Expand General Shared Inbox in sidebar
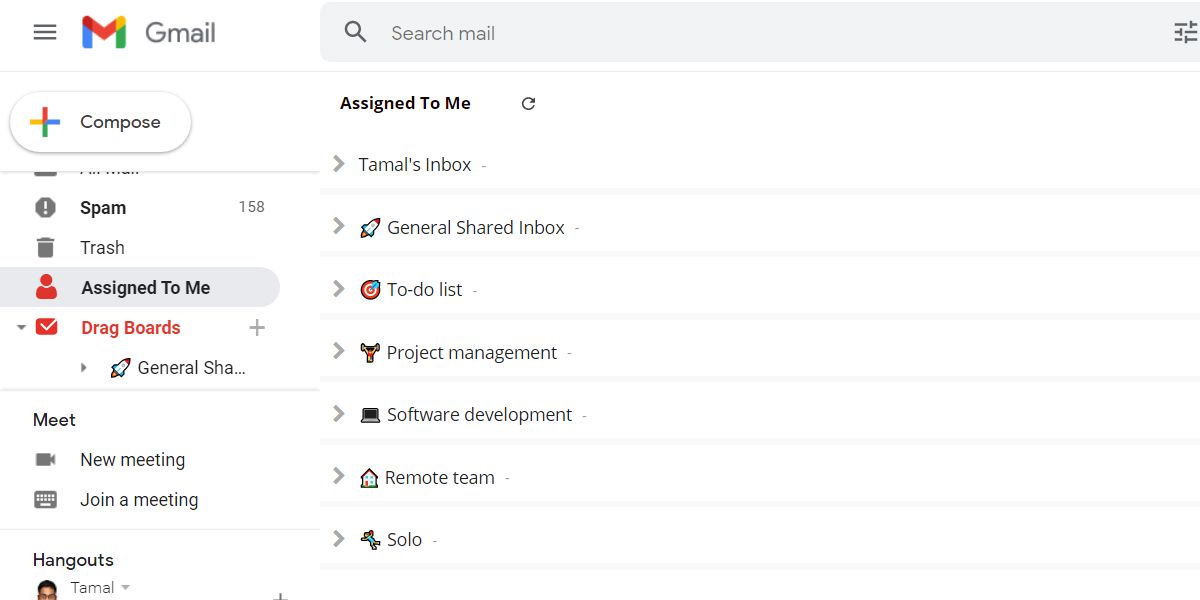 pos(84,368)
